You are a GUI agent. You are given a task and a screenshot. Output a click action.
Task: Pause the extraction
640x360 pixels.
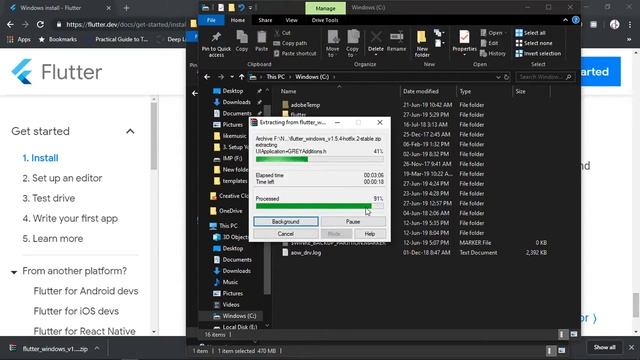353,222
